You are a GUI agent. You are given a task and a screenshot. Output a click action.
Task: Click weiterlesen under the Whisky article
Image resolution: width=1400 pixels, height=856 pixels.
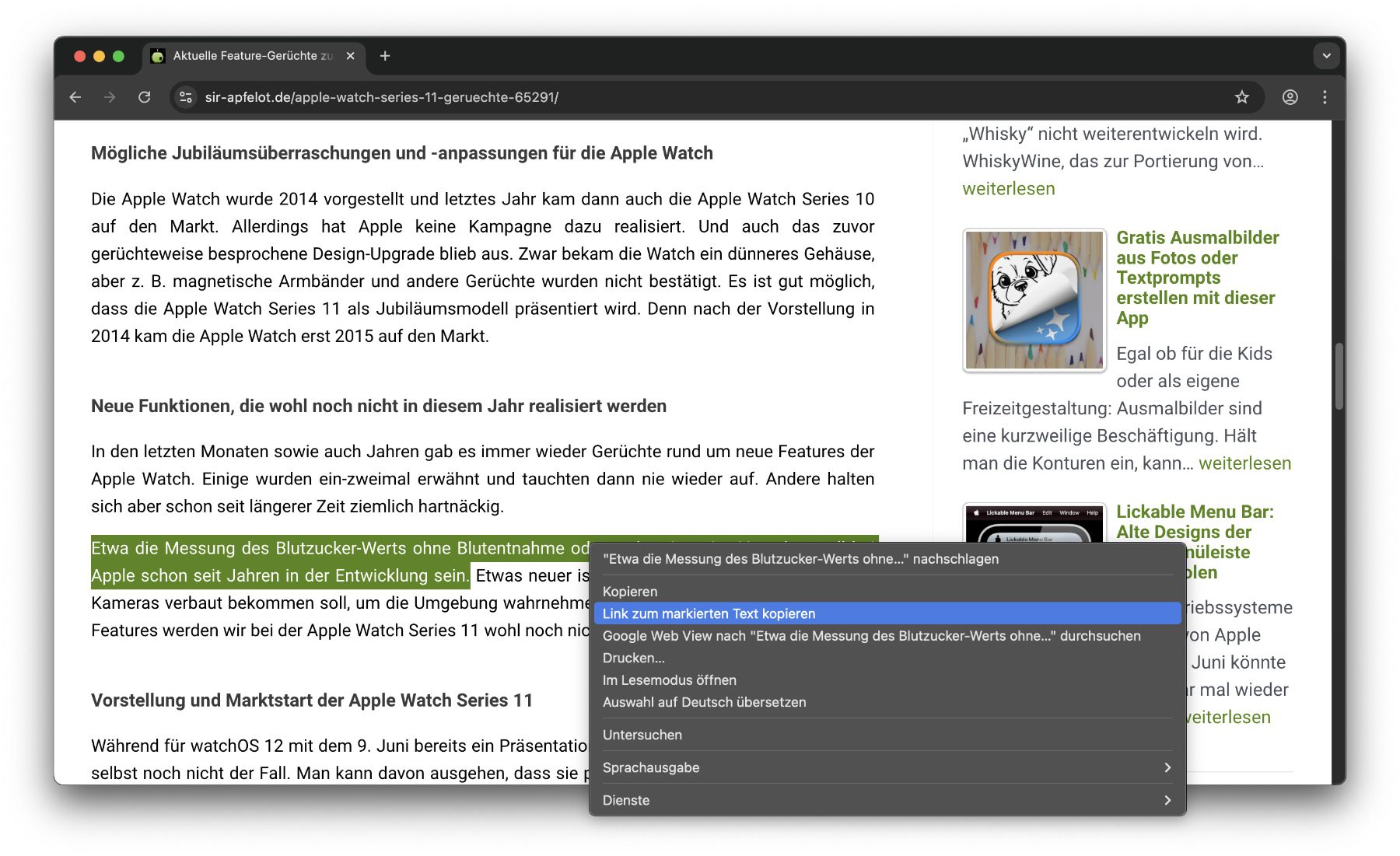pos(1008,189)
